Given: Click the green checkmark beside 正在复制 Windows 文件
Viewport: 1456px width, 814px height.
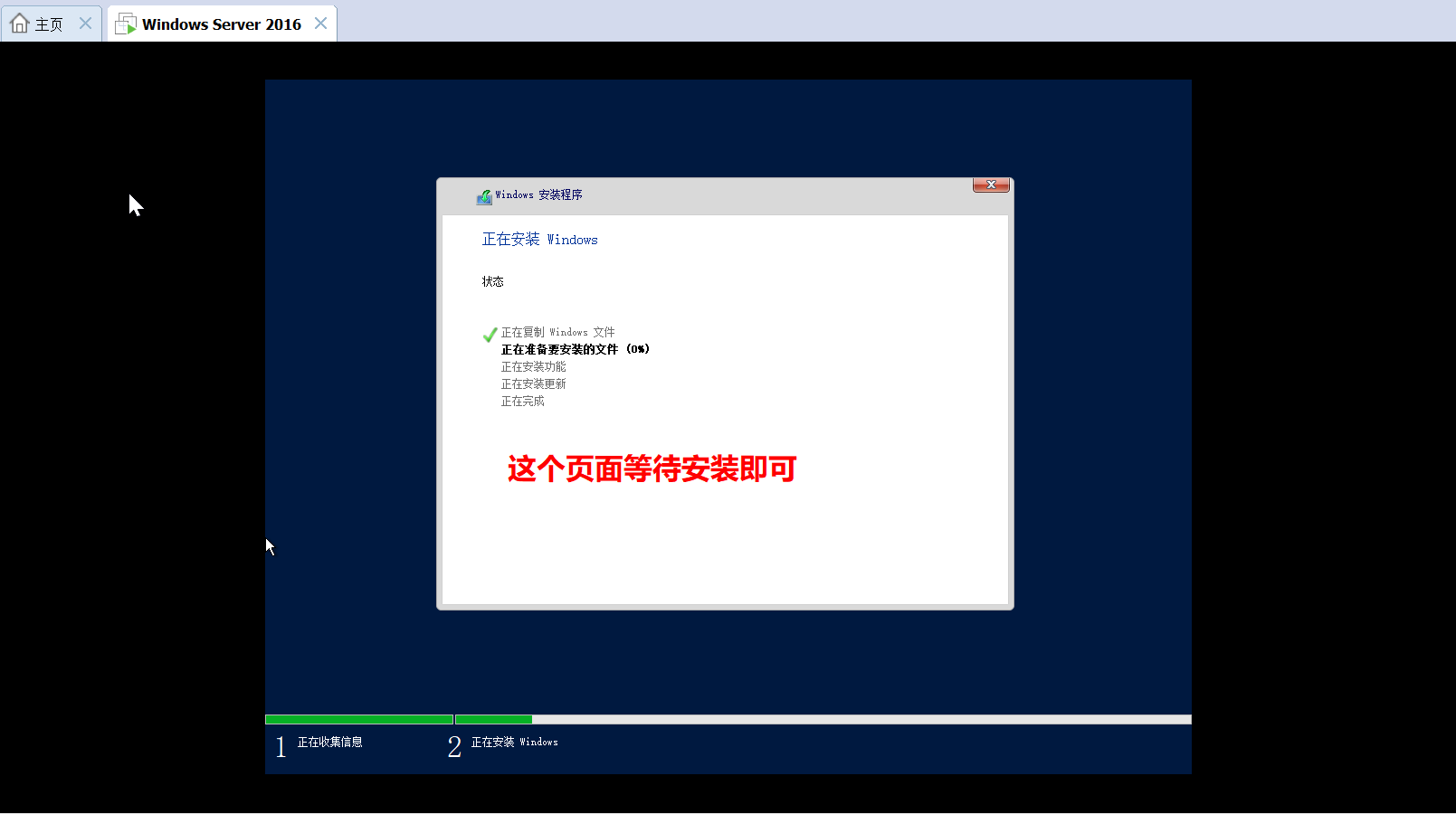Looking at the screenshot, I should point(490,335).
